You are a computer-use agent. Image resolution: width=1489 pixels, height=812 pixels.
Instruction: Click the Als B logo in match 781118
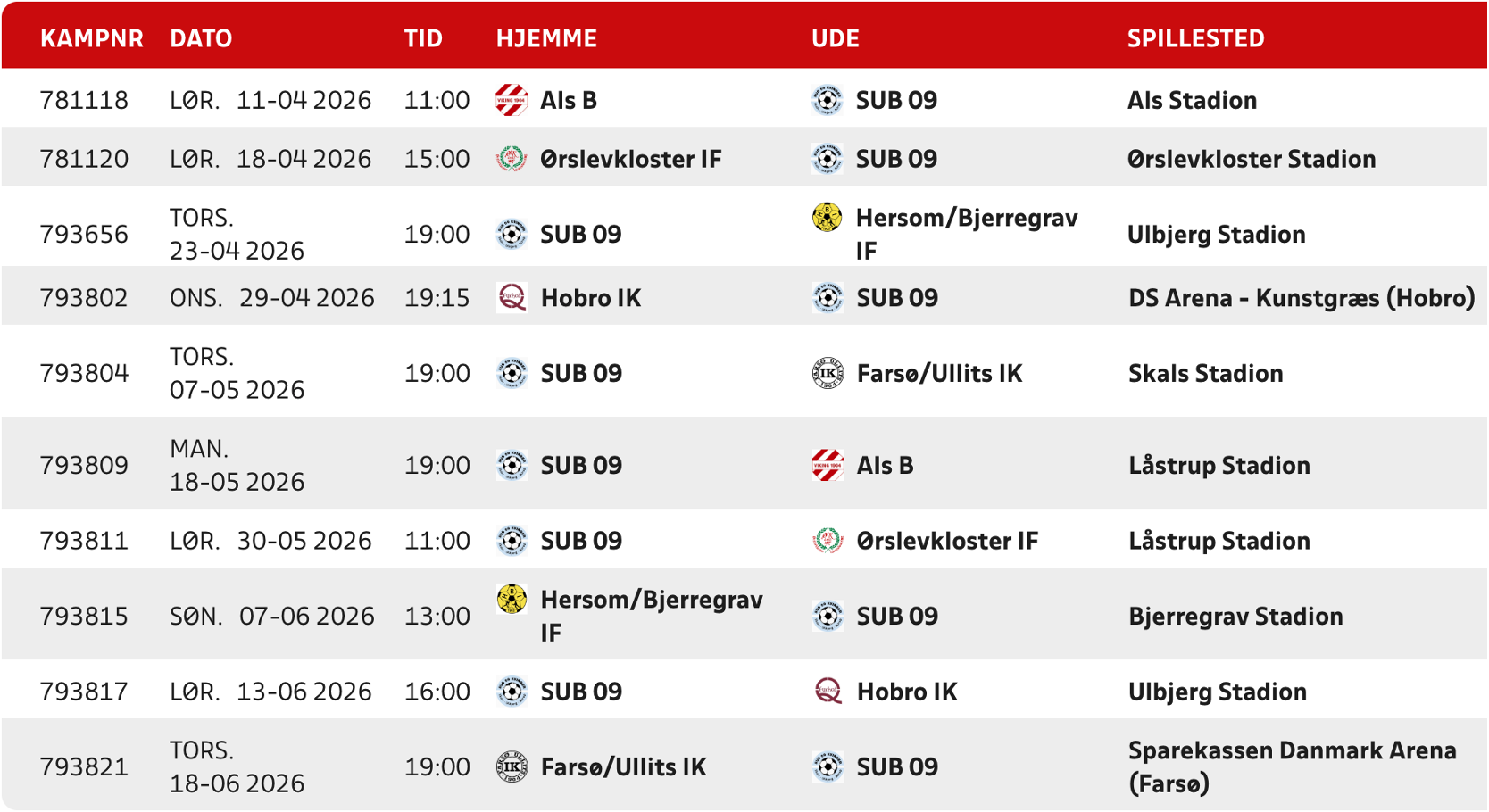coord(512,100)
